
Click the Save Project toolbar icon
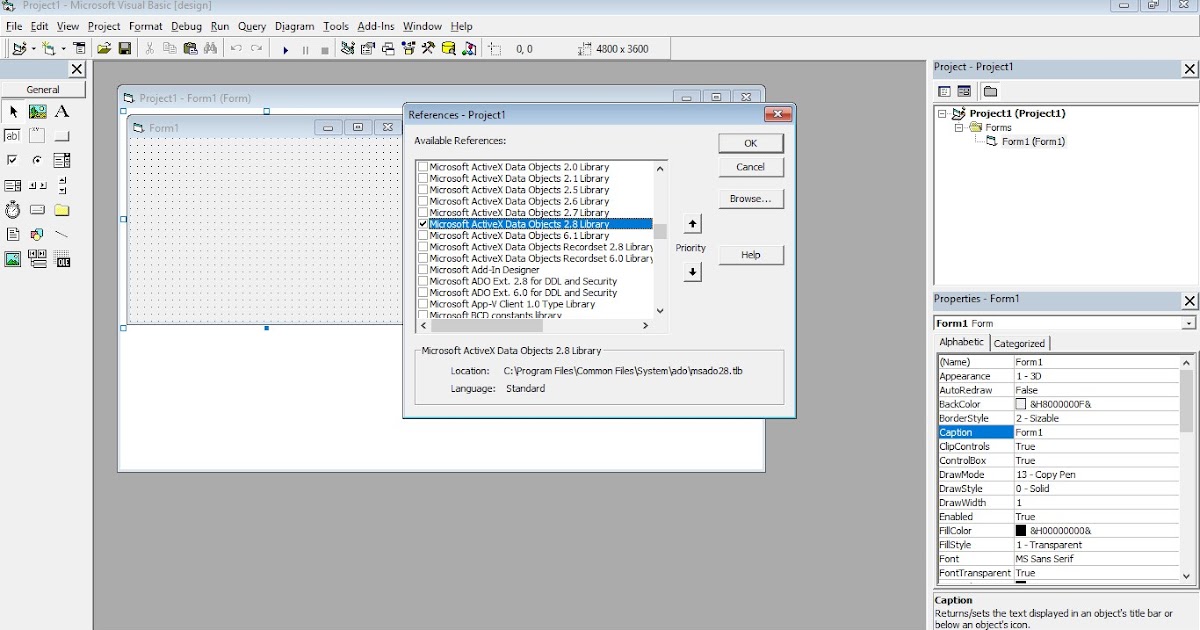click(124, 47)
